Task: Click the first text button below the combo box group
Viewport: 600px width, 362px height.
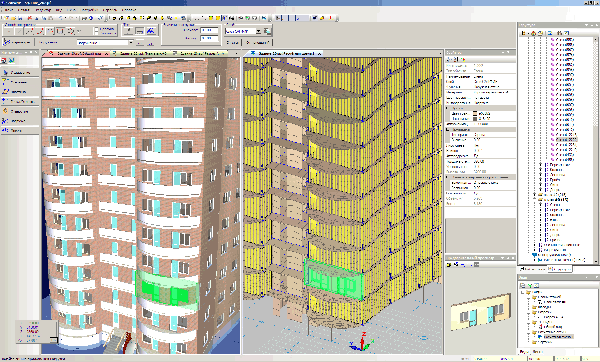Action: click(x=232, y=42)
